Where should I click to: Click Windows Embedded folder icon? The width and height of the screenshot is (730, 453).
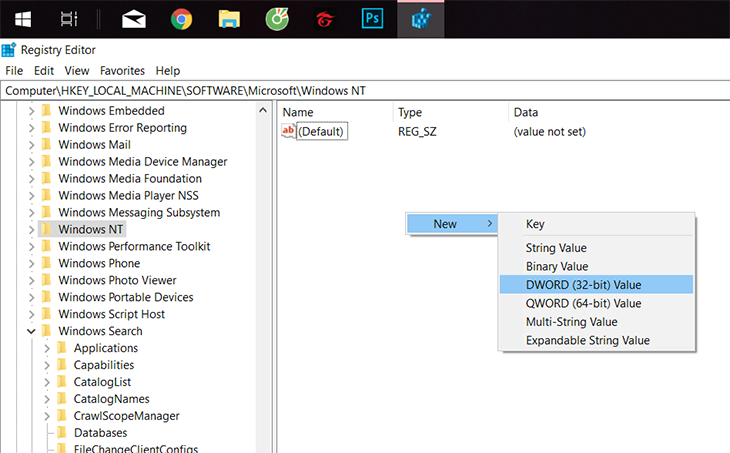click(x=47, y=110)
